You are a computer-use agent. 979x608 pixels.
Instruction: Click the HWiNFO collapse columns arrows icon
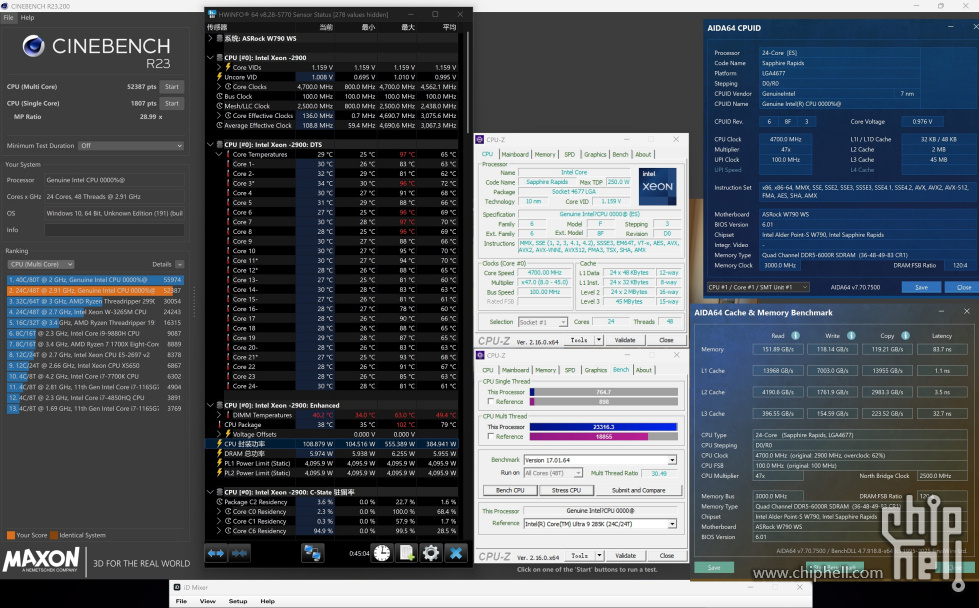(x=240, y=553)
